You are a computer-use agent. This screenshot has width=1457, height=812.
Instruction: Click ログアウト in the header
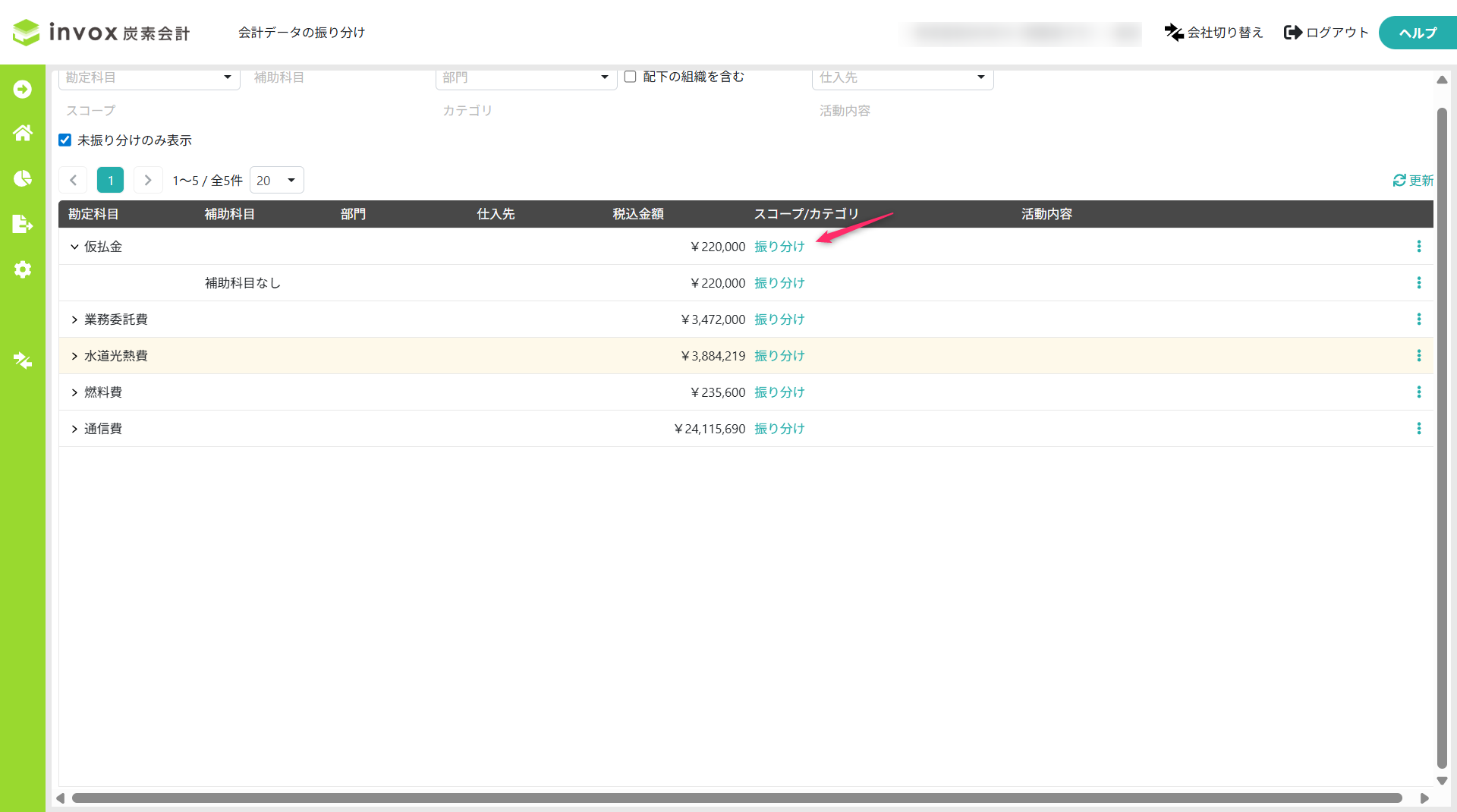click(x=1326, y=33)
